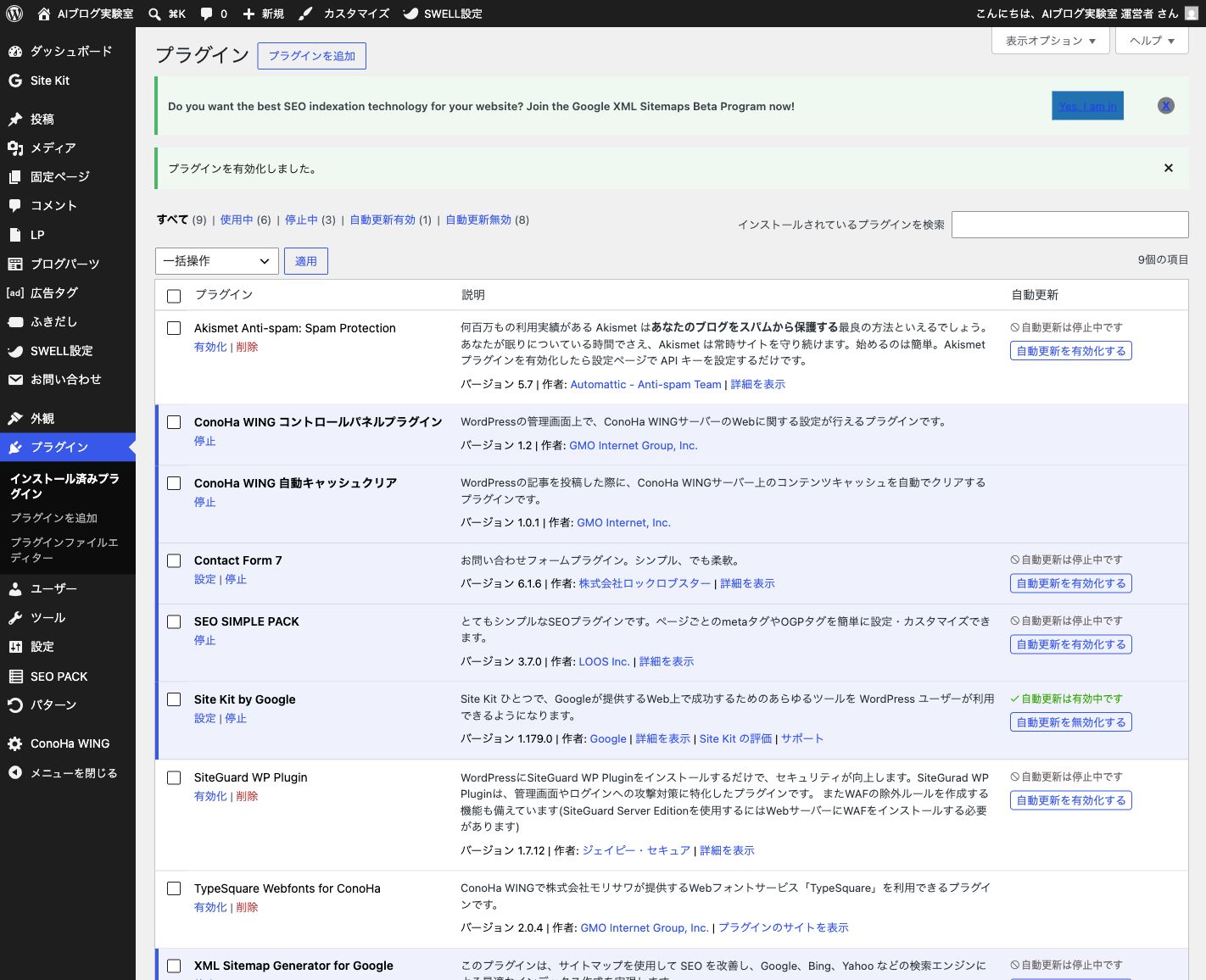
Task: Check the SiteGuard WP Plugin checkbox
Action: (174, 777)
